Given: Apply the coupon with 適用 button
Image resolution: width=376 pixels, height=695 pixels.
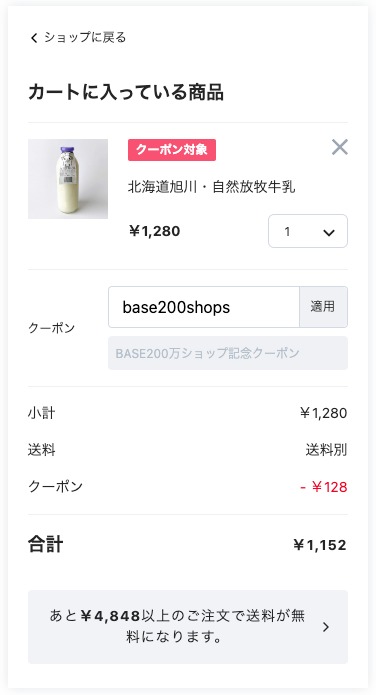Looking at the screenshot, I should (324, 307).
